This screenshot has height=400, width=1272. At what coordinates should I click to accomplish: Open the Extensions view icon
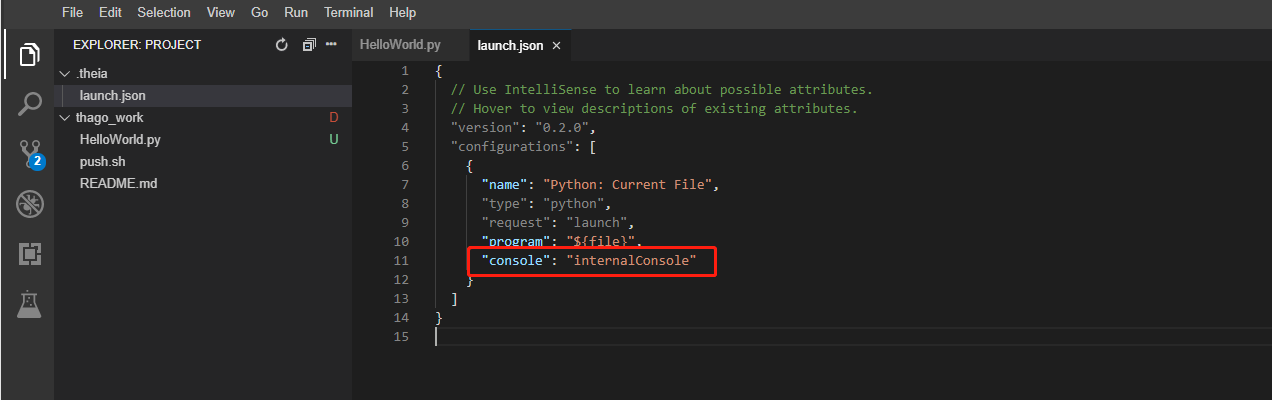[x=29, y=254]
